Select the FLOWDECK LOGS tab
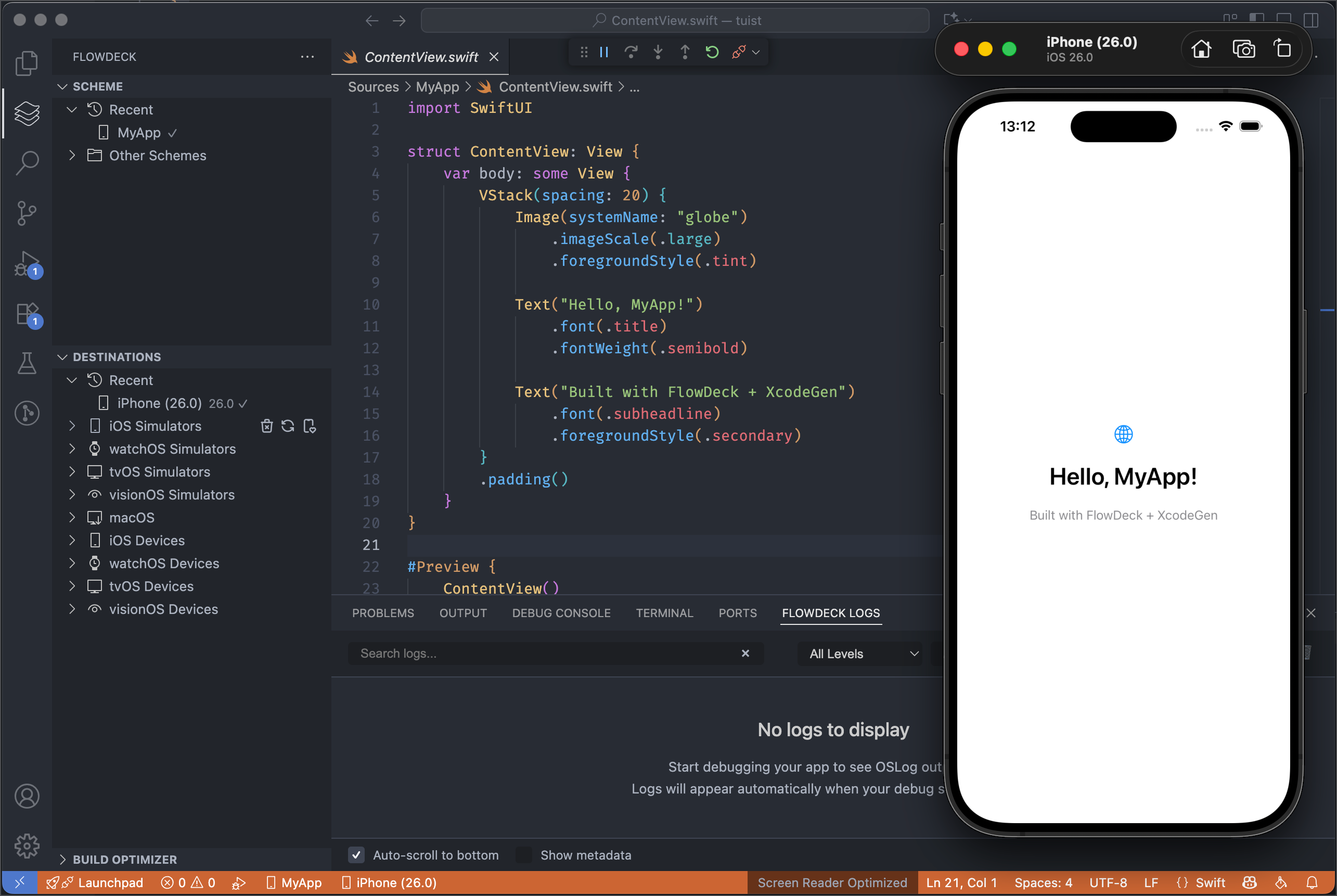 831,613
